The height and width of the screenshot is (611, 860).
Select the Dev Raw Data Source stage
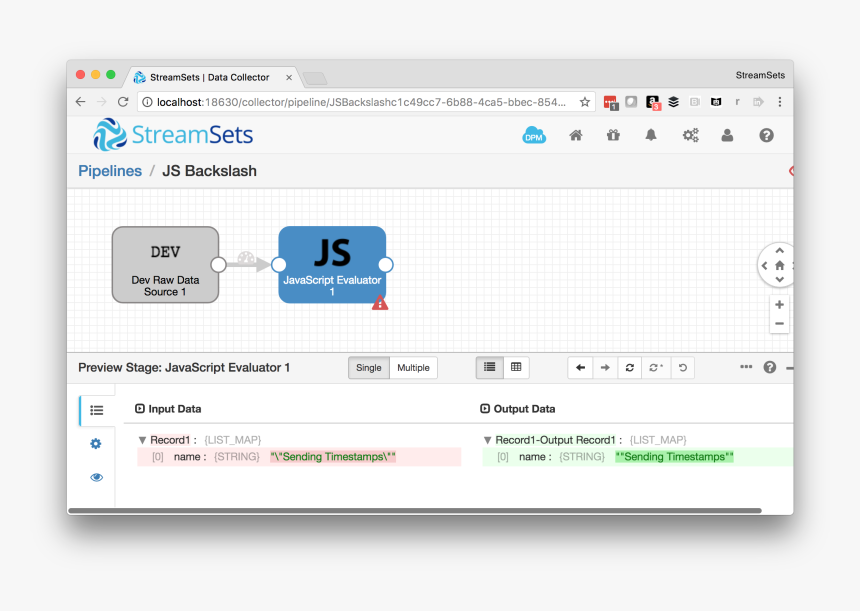(165, 265)
